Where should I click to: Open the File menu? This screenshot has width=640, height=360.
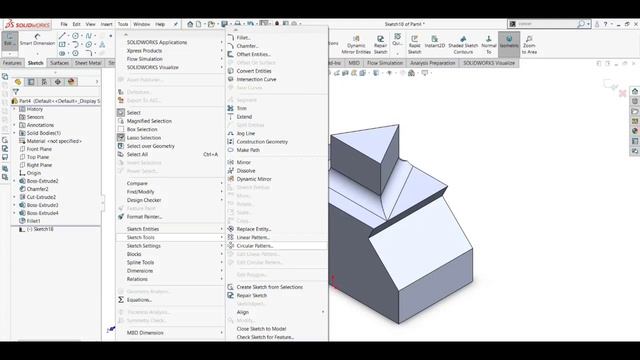[64, 24]
